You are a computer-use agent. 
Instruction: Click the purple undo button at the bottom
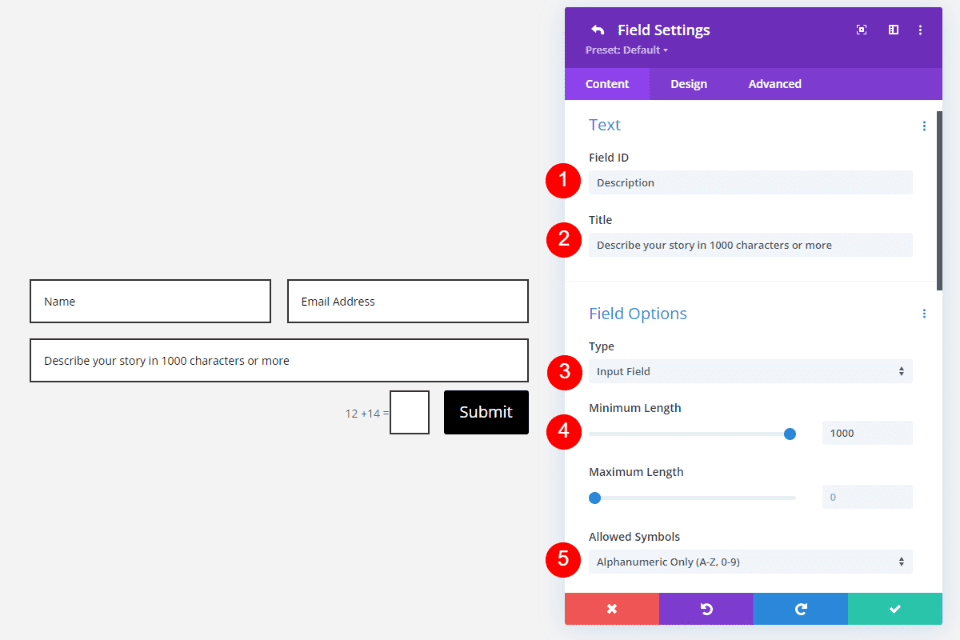click(x=706, y=608)
